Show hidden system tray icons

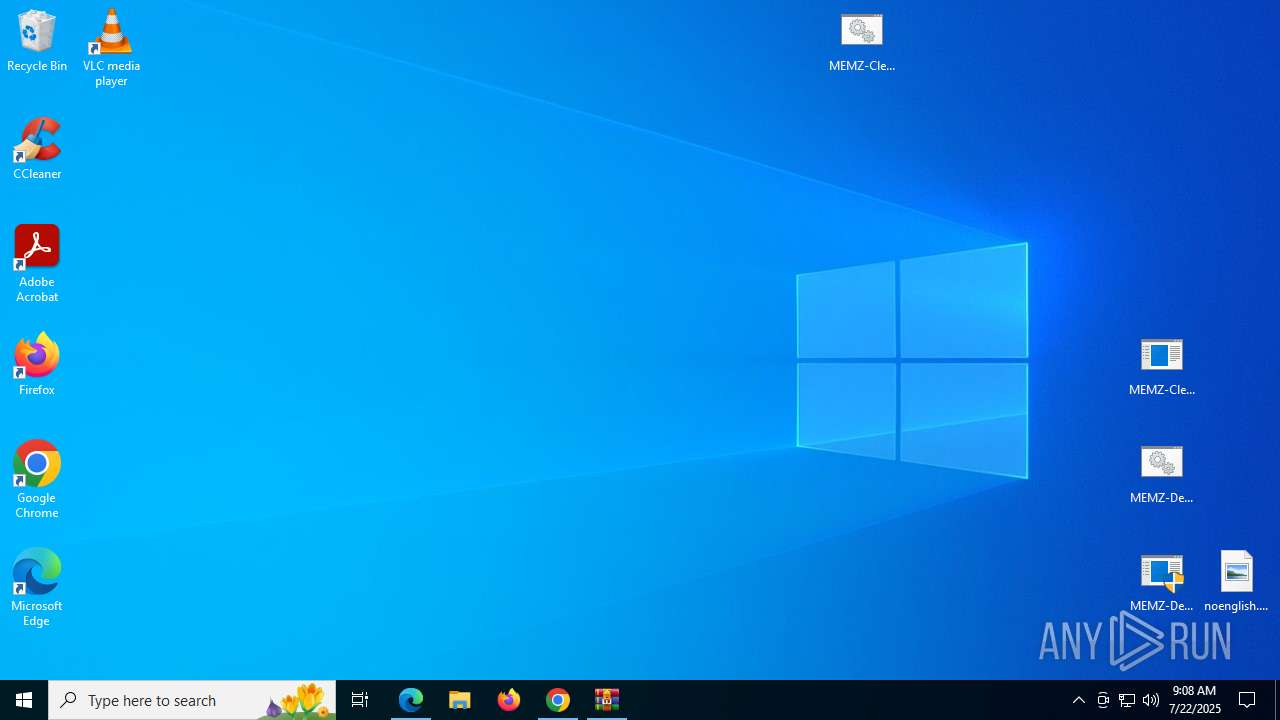pyautogui.click(x=1079, y=700)
